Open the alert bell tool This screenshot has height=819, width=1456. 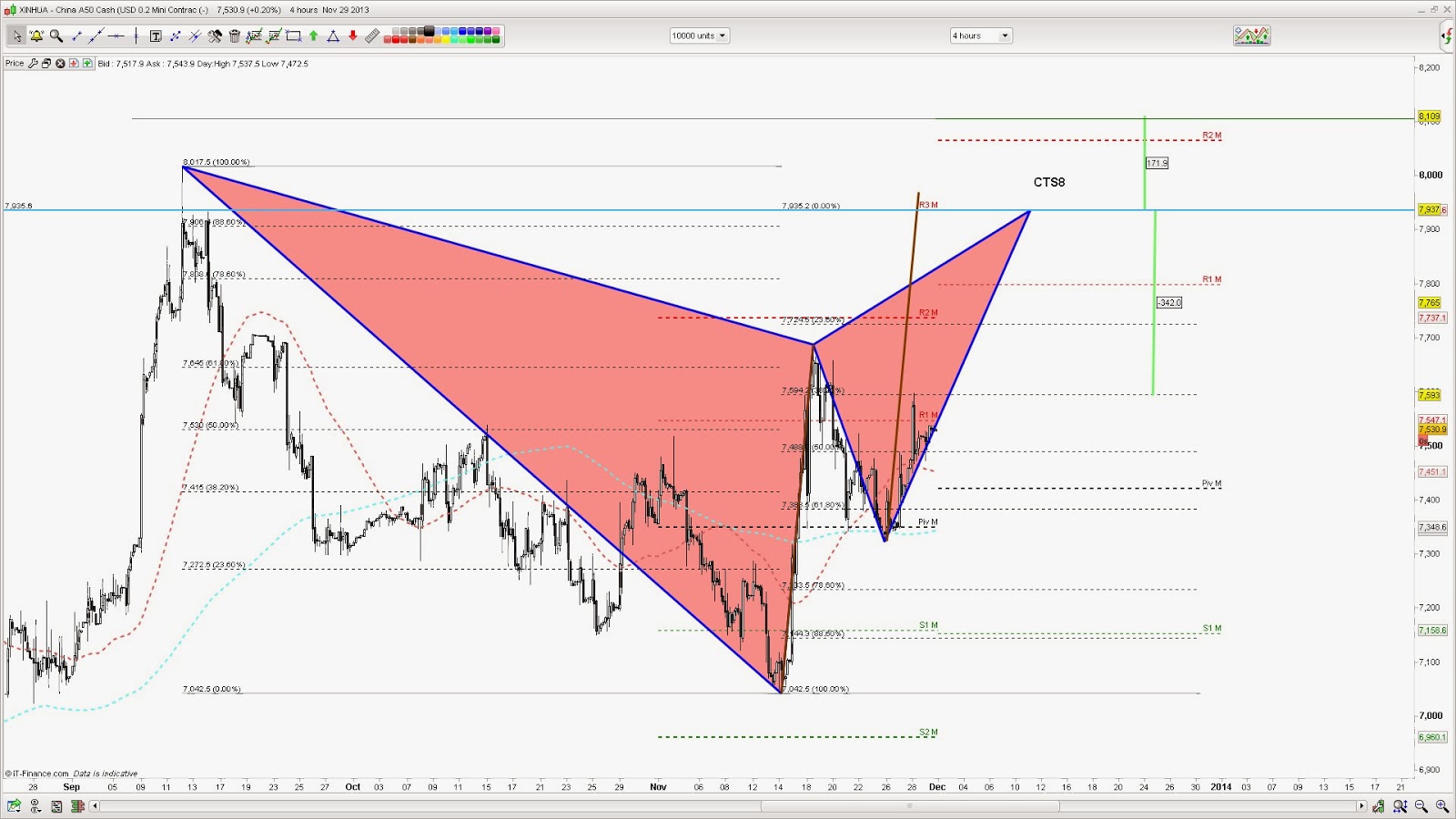coord(36,36)
